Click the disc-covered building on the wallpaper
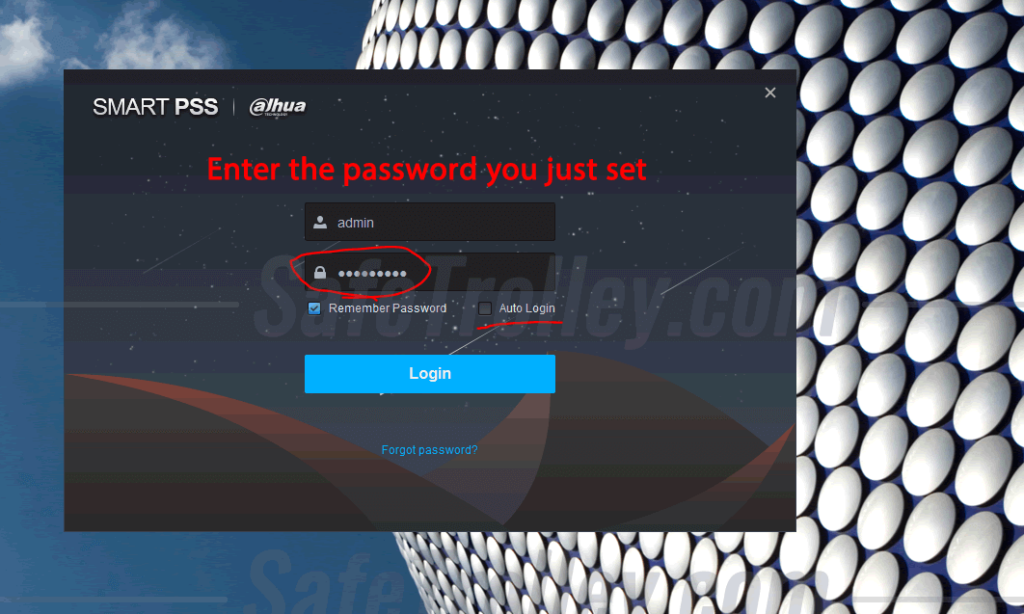The height and width of the screenshot is (614, 1024). (x=908, y=307)
